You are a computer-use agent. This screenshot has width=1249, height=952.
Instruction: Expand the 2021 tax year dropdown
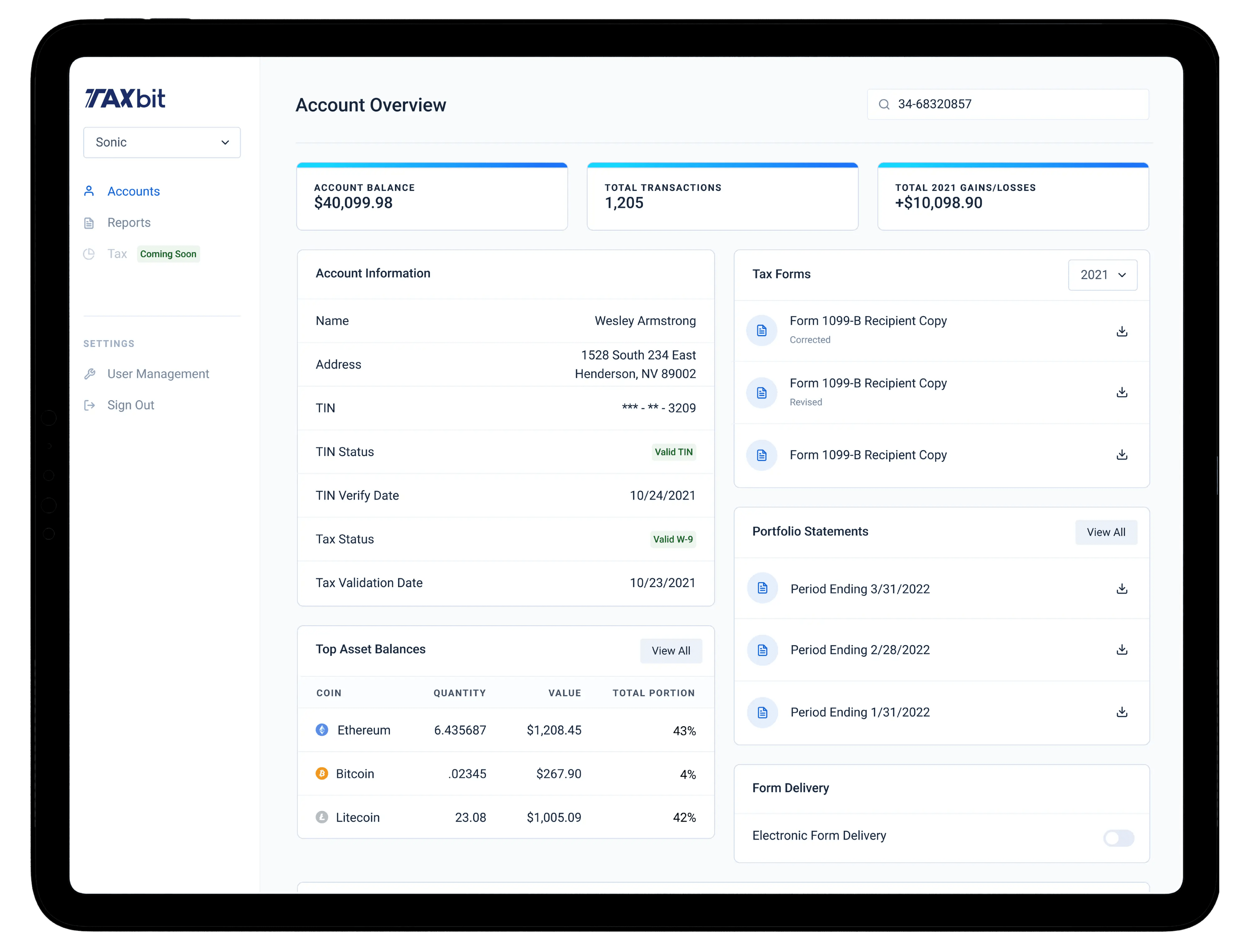(1102, 275)
